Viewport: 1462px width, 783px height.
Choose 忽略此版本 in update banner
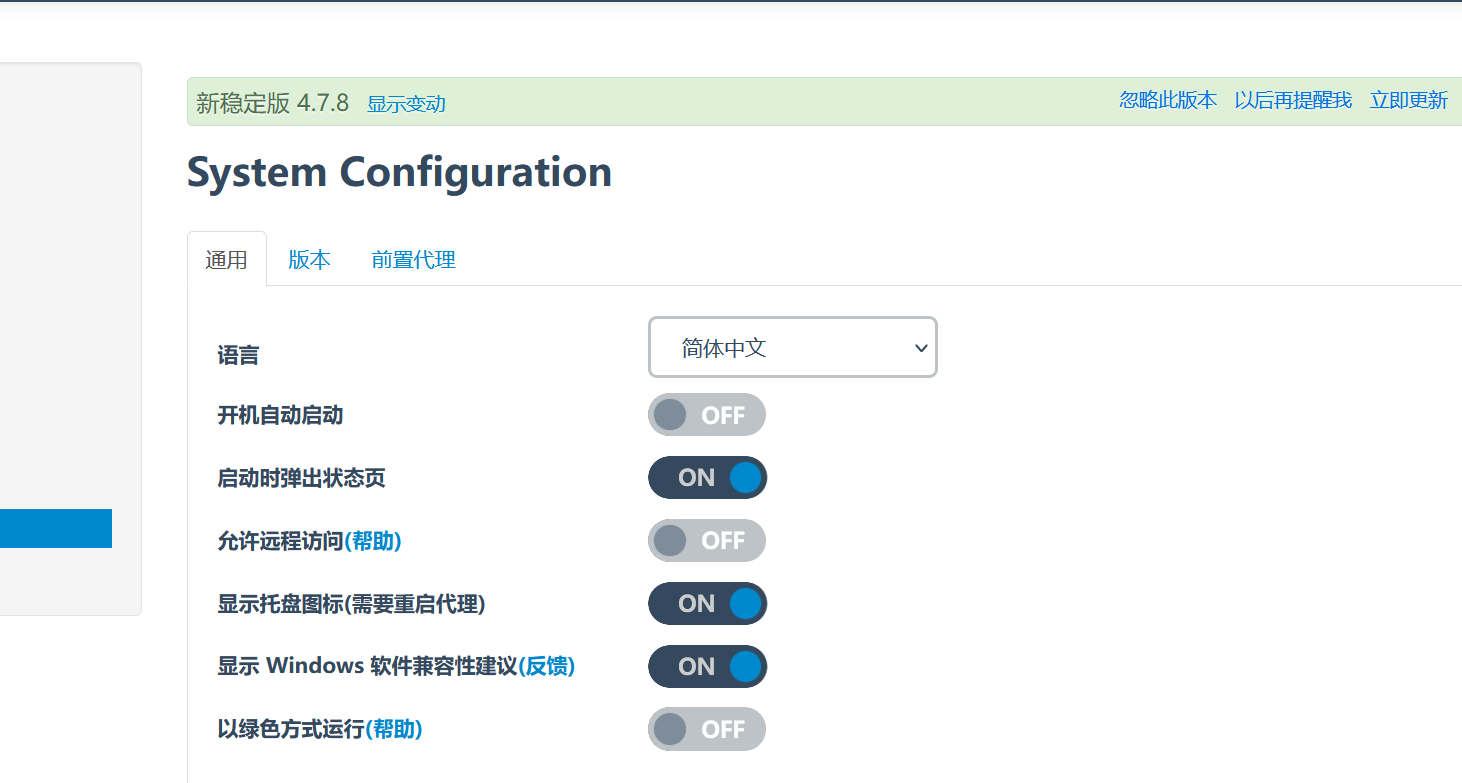1168,100
